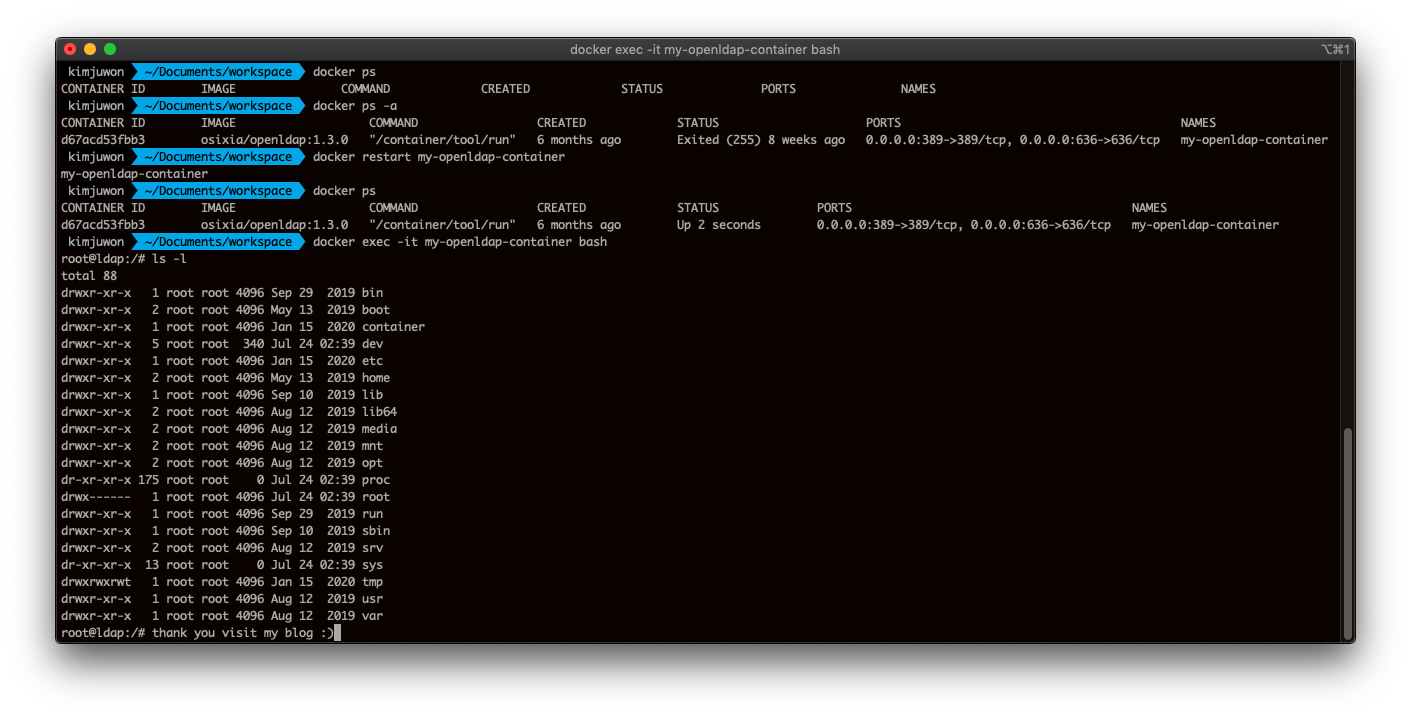Click the ⌥⌘1 shortcut indicator in title bar
Viewport: 1411px width, 717px height.
[1335, 49]
